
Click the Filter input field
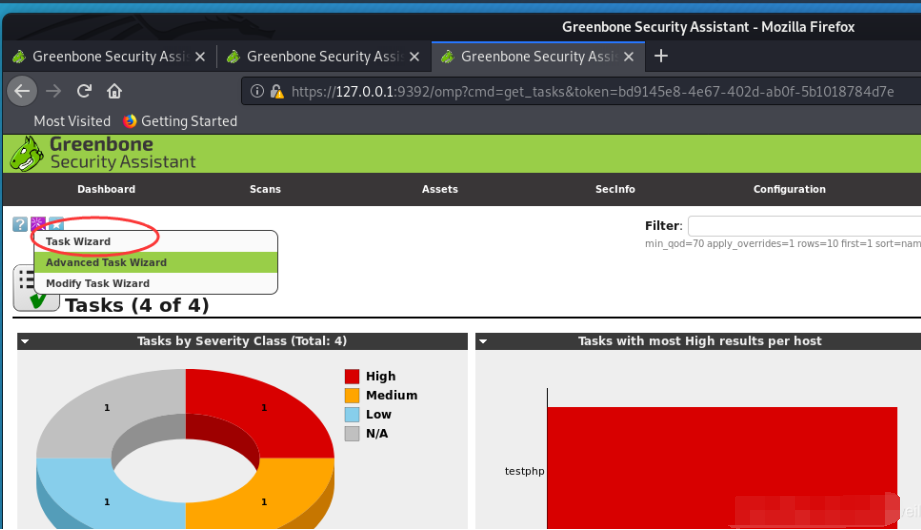tap(805, 226)
